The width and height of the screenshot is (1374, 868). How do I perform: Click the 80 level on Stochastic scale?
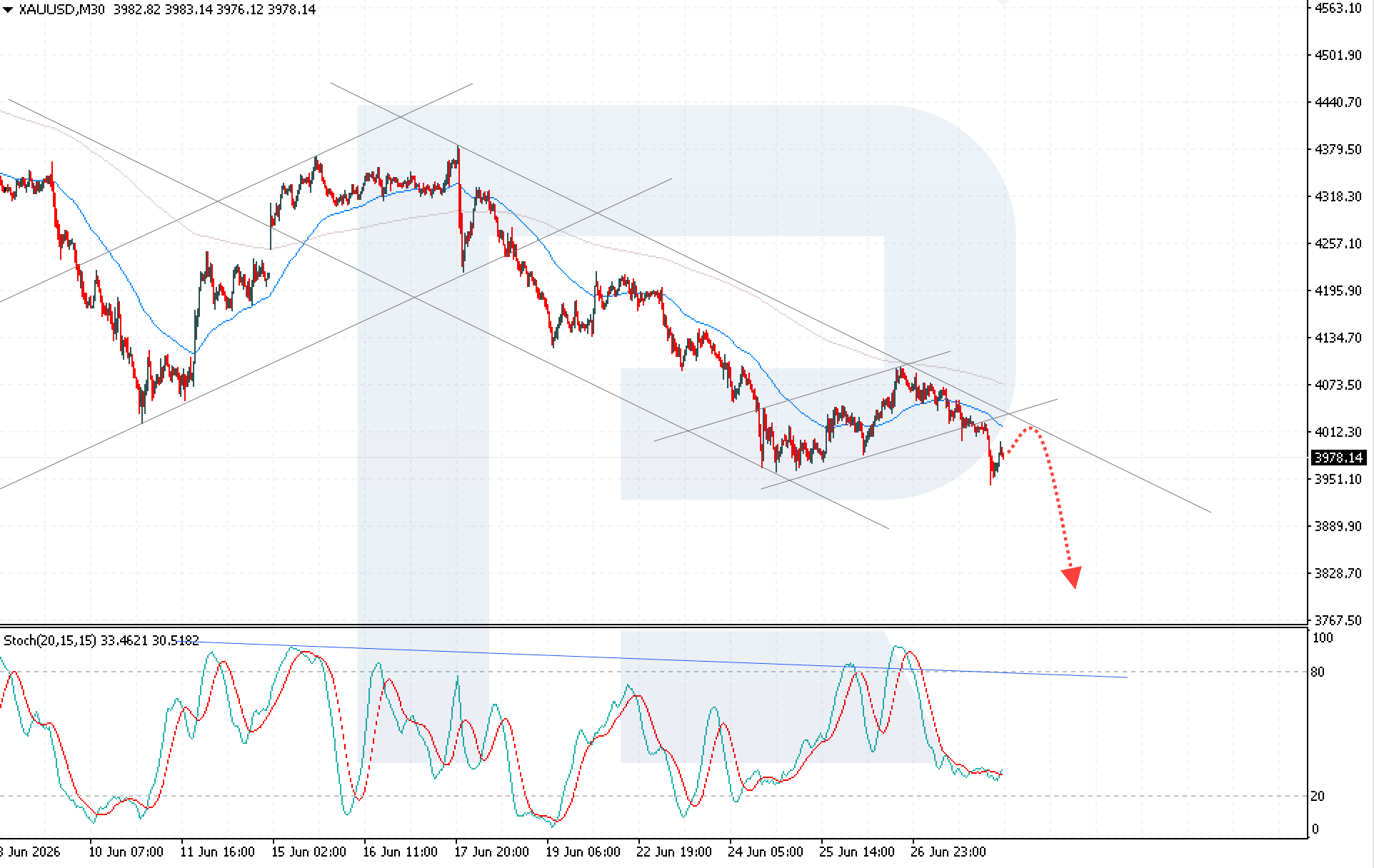point(1318,672)
